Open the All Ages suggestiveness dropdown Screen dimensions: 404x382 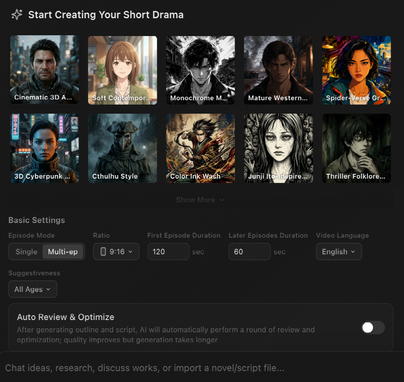tap(33, 289)
